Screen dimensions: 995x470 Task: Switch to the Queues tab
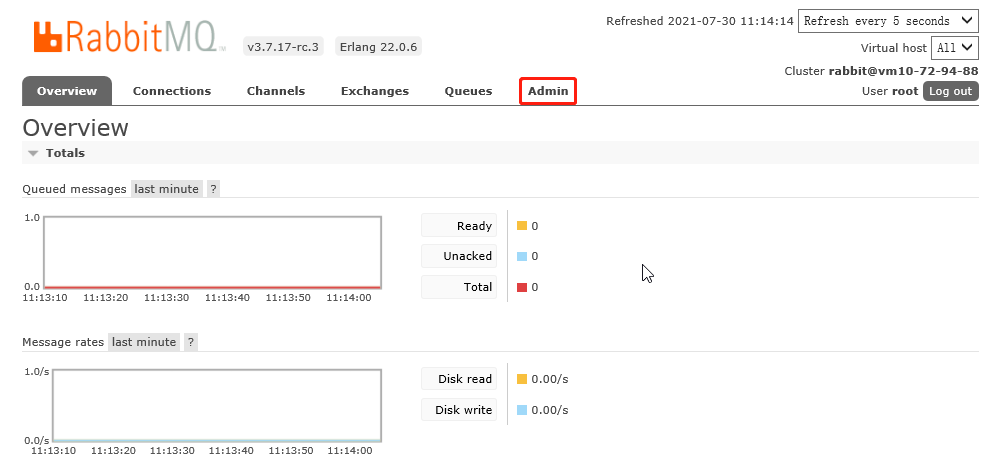pyautogui.click(x=468, y=91)
